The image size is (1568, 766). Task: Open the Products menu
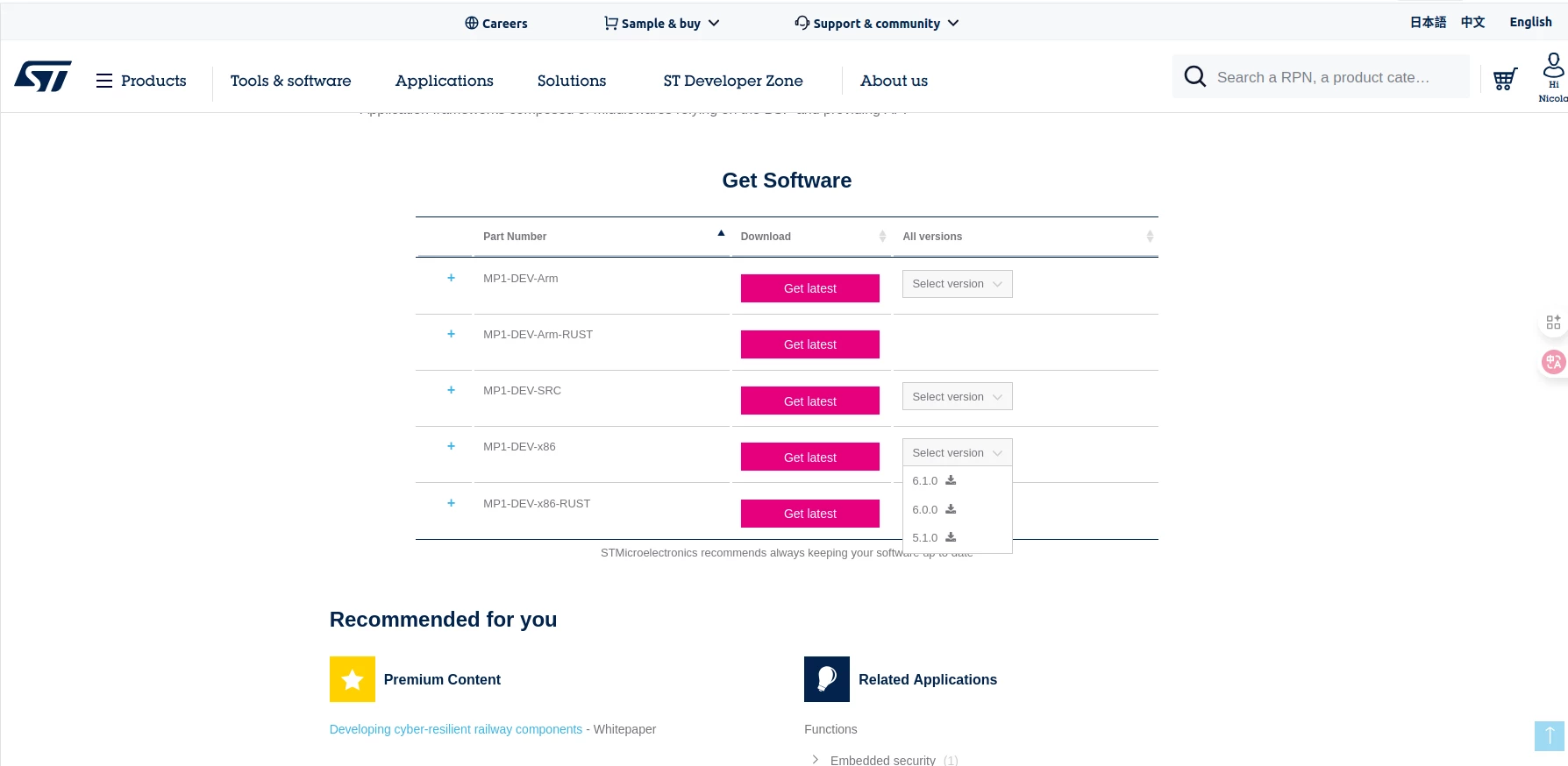pyautogui.click(x=141, y=81)
